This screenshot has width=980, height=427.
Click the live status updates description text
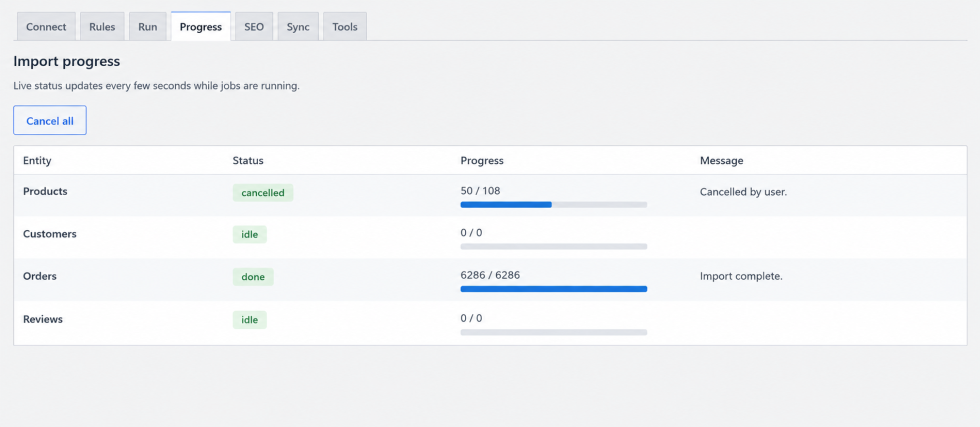[x=156, y=86]
